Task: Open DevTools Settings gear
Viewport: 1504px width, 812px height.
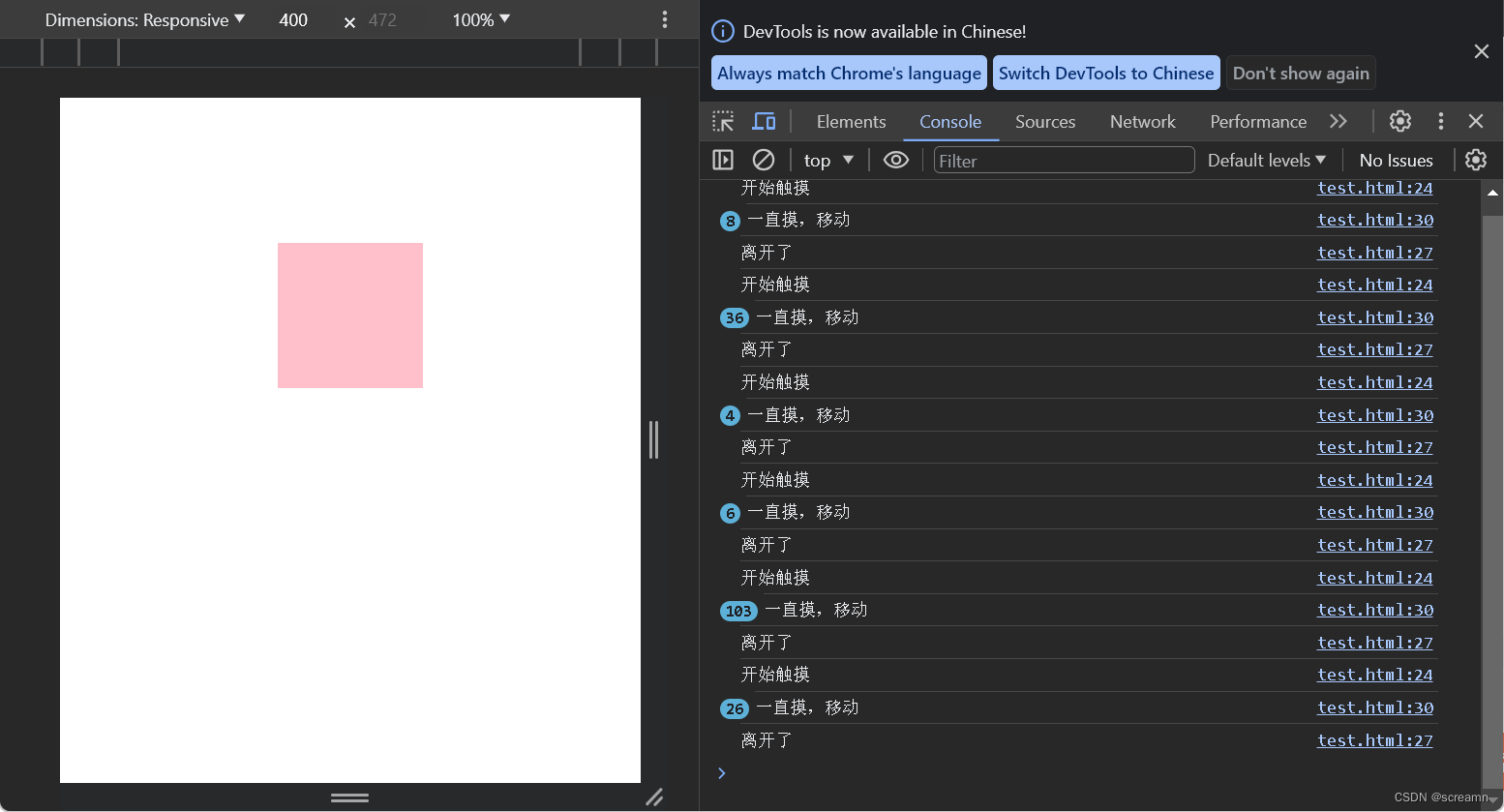Action: pos(1400,121)
